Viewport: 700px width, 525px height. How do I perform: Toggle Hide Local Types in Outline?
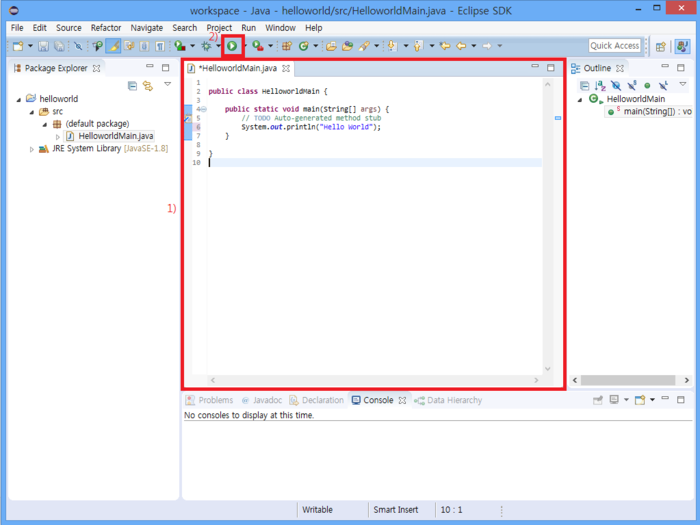coord(663,85)
